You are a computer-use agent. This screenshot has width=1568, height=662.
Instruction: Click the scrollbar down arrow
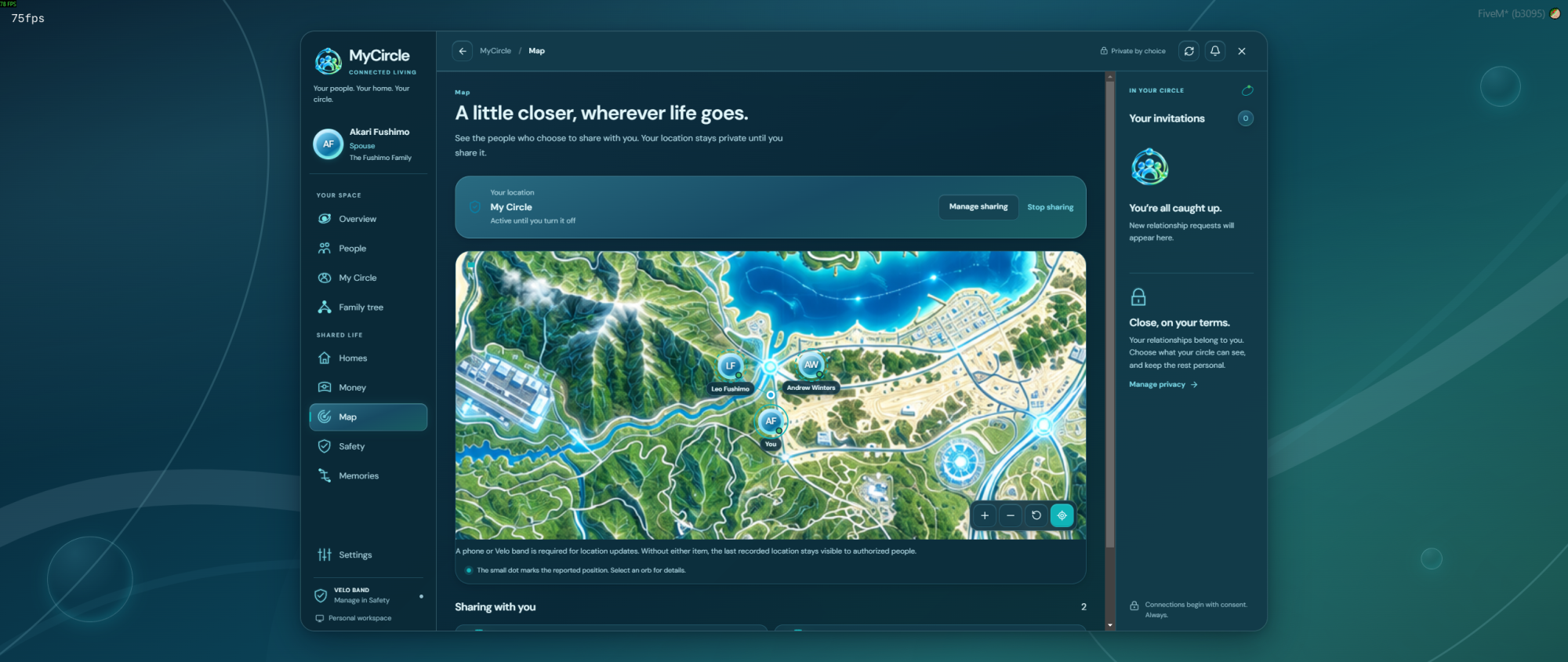click(x=1110, y=625)
